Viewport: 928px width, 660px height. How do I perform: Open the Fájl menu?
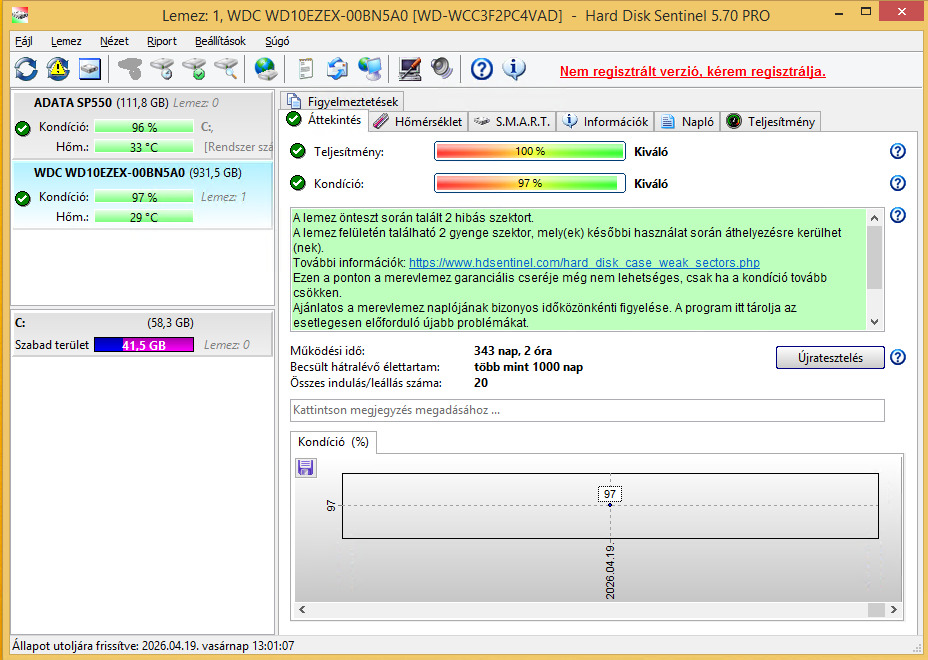24,41
